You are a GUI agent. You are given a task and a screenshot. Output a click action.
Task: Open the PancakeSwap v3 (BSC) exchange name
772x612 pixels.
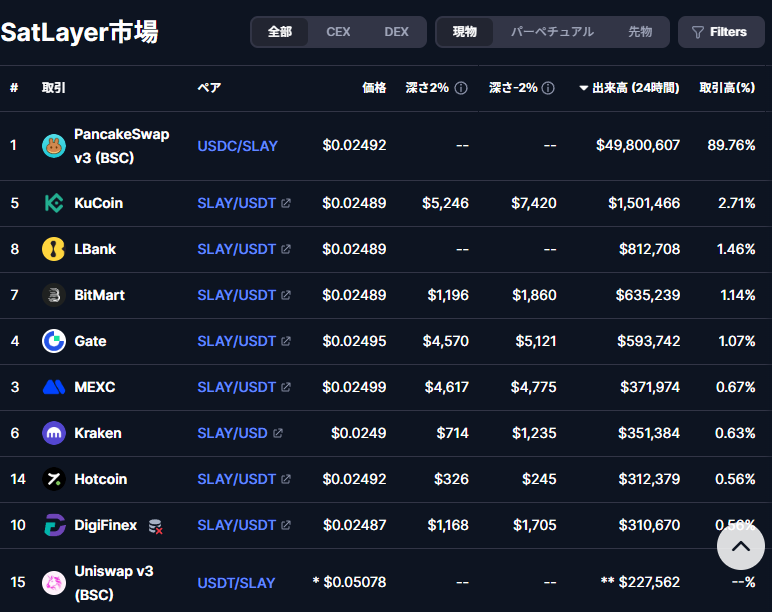122,146
